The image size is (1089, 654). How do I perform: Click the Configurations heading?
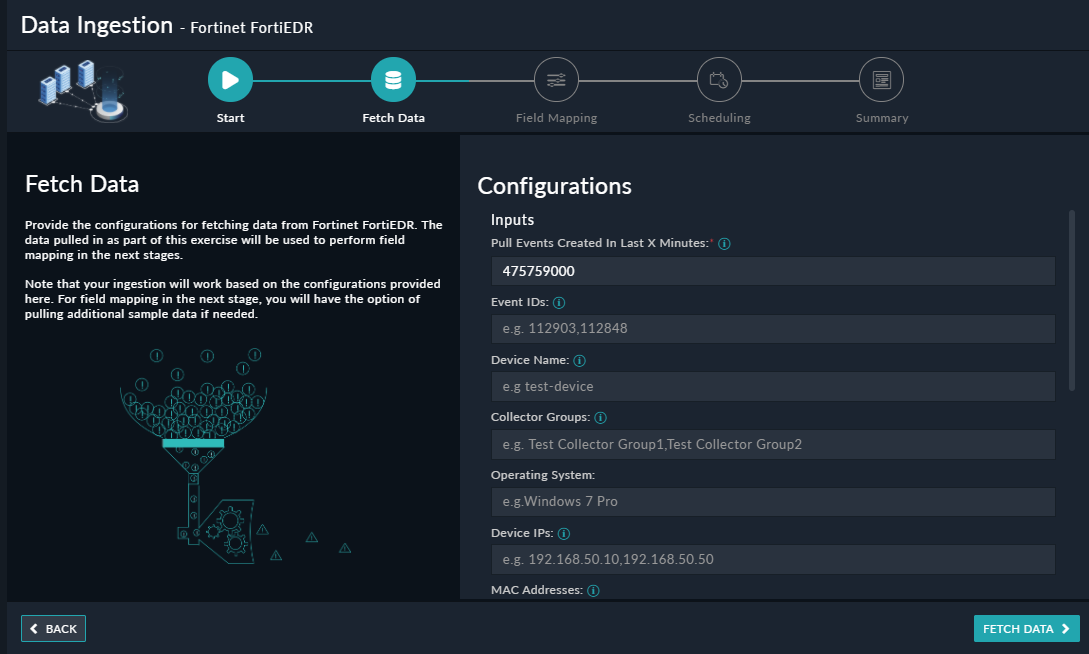(x=554, y=186)
